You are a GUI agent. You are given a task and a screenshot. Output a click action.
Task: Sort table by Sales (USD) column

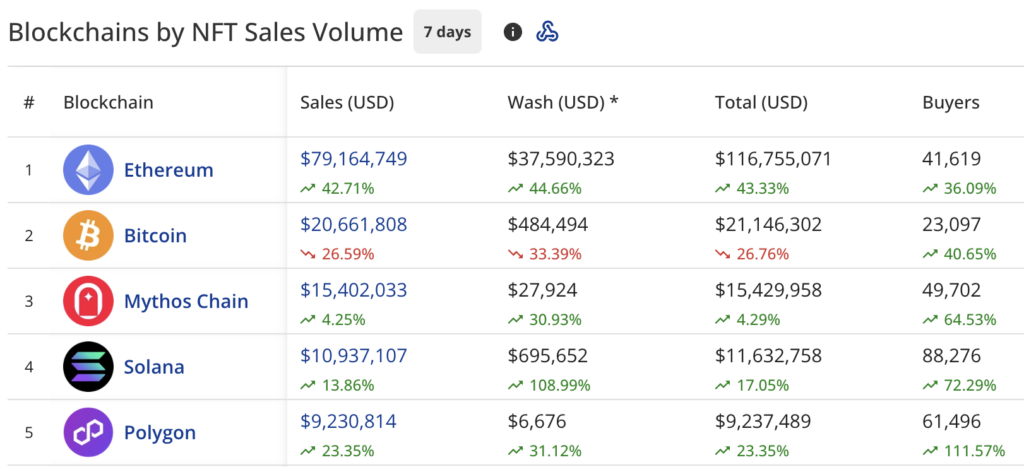click(x=347, y=102)
